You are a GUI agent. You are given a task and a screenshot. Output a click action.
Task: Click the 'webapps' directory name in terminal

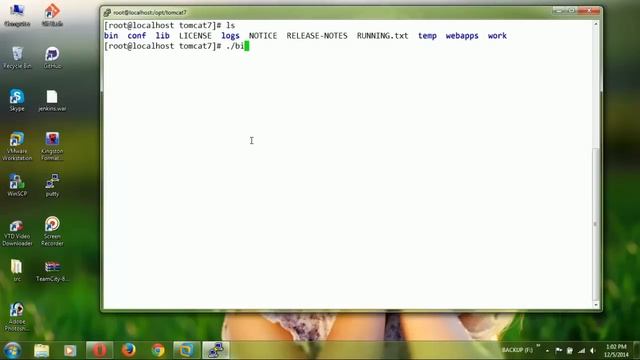coord(462,36)
